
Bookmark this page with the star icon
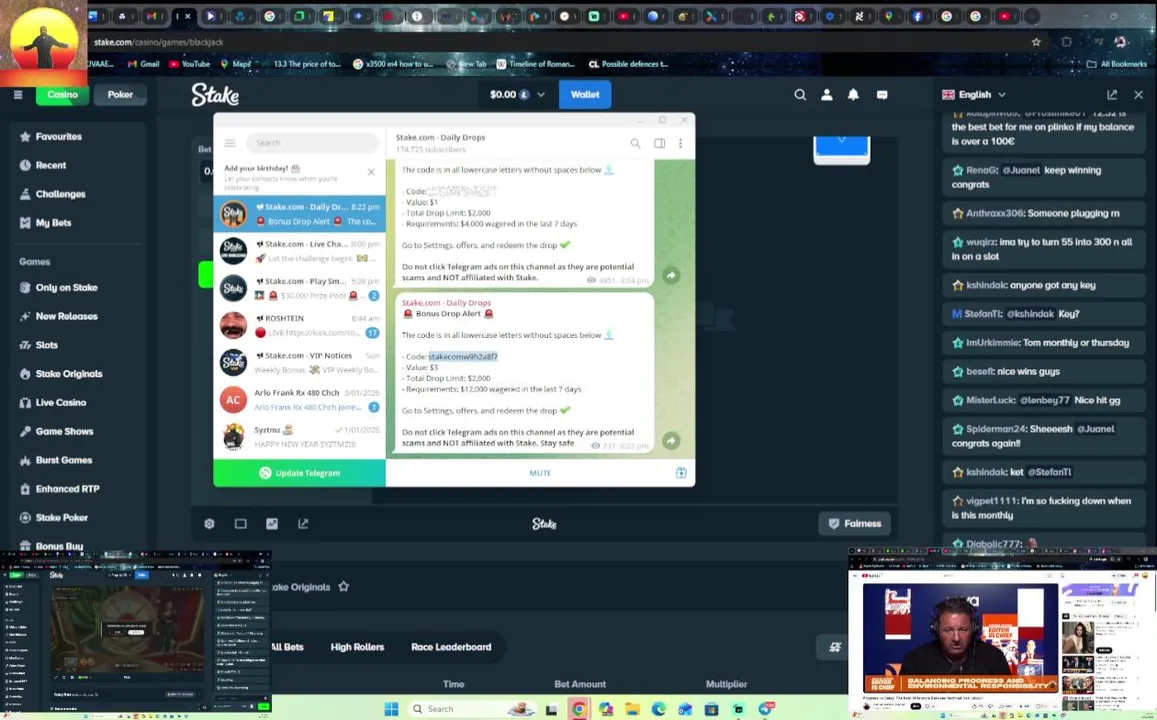point(1036,42)
